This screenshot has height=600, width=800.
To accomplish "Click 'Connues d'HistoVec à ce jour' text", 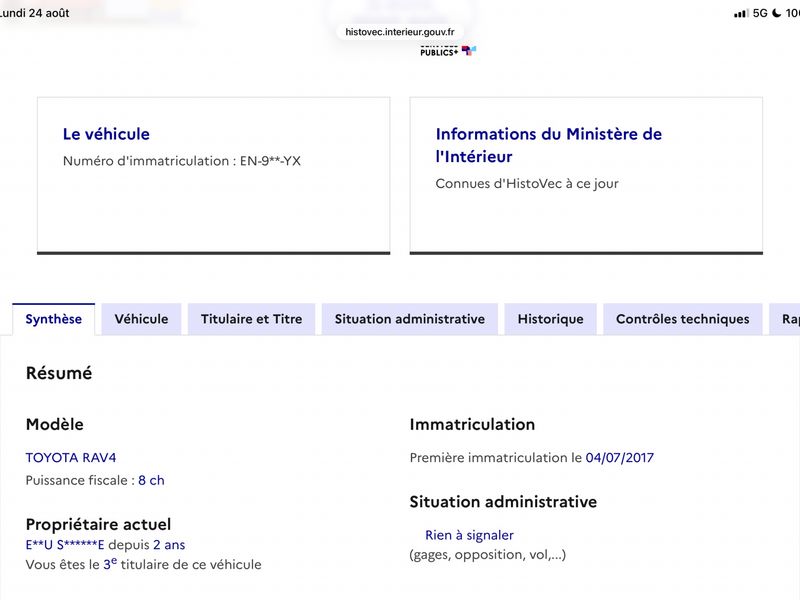I will coord(527,184).
